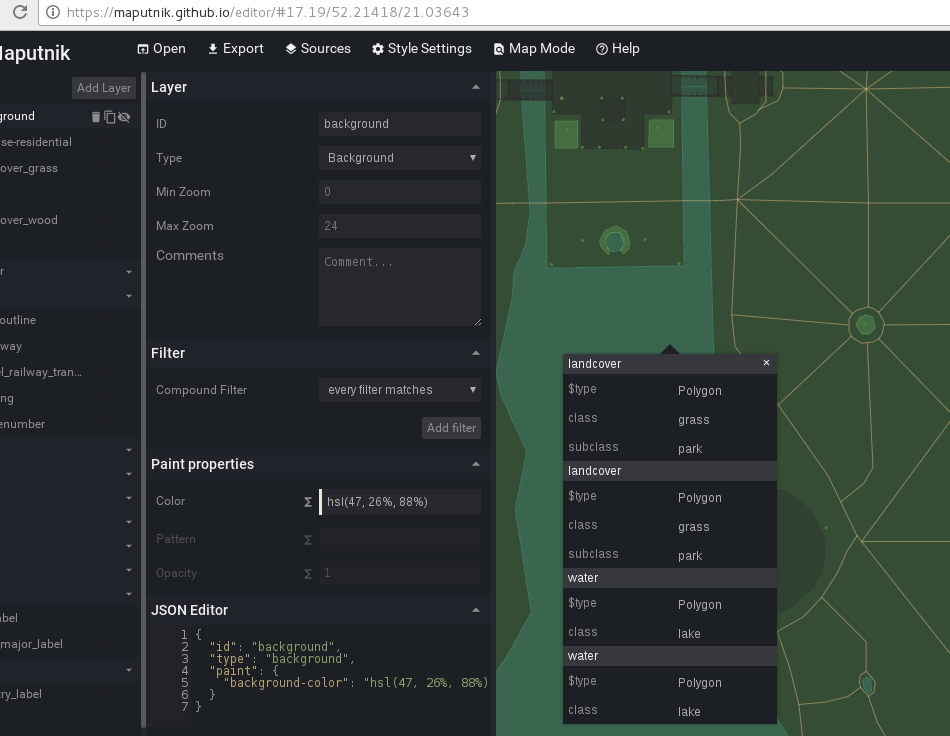Toggle visibility of the background layer
Screen dimensions: 950x736
pyautogui.click(x=123, y=116)
